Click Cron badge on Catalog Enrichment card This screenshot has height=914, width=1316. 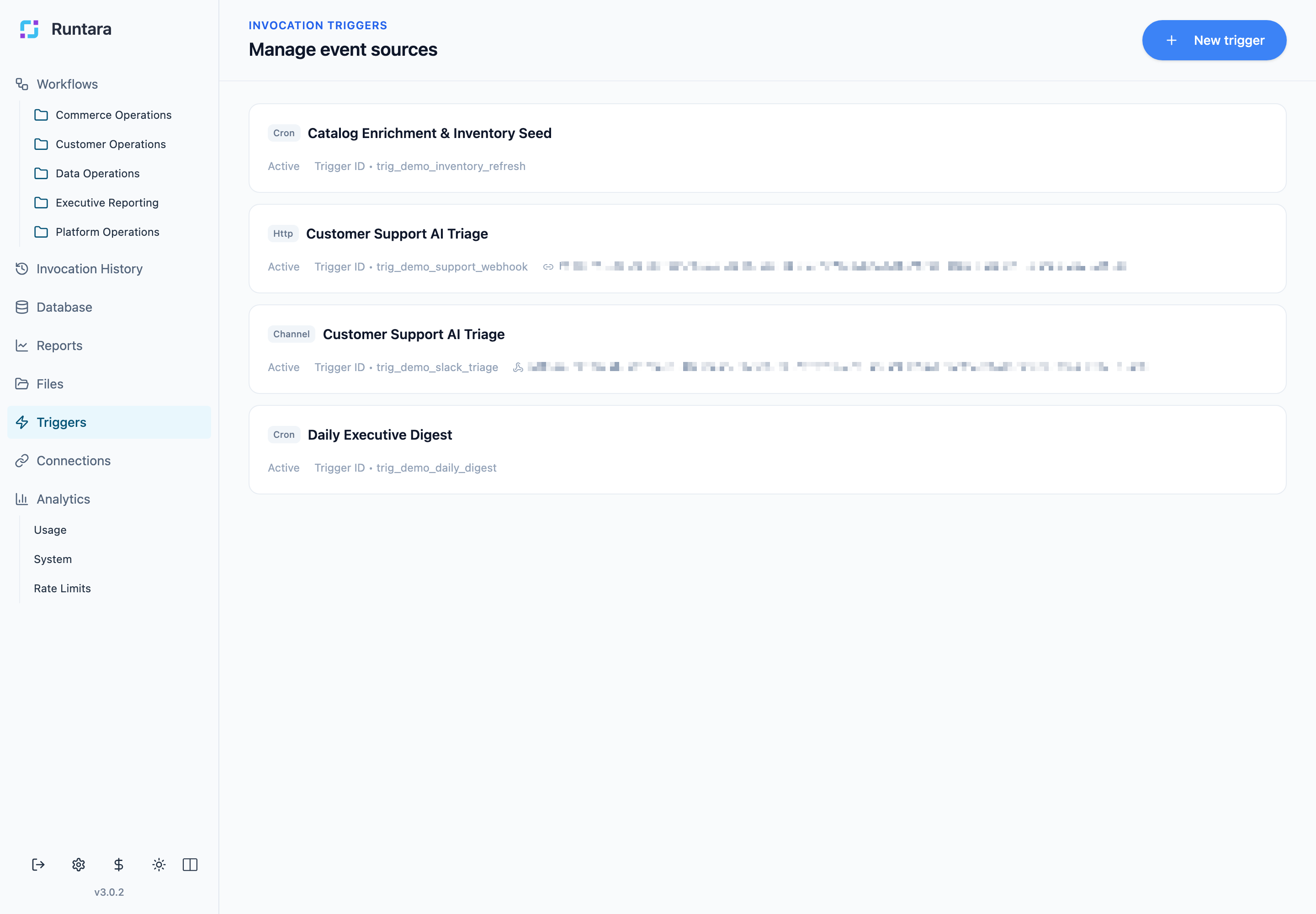click(x=284, y=133)
